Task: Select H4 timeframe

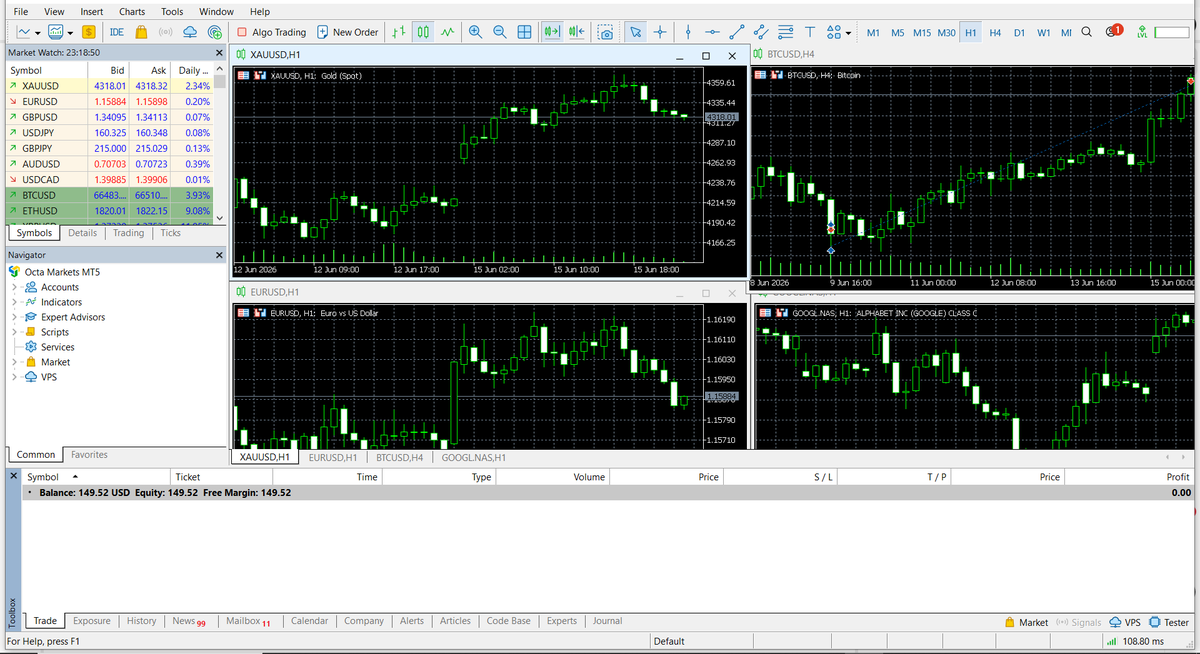Action: 995,32
